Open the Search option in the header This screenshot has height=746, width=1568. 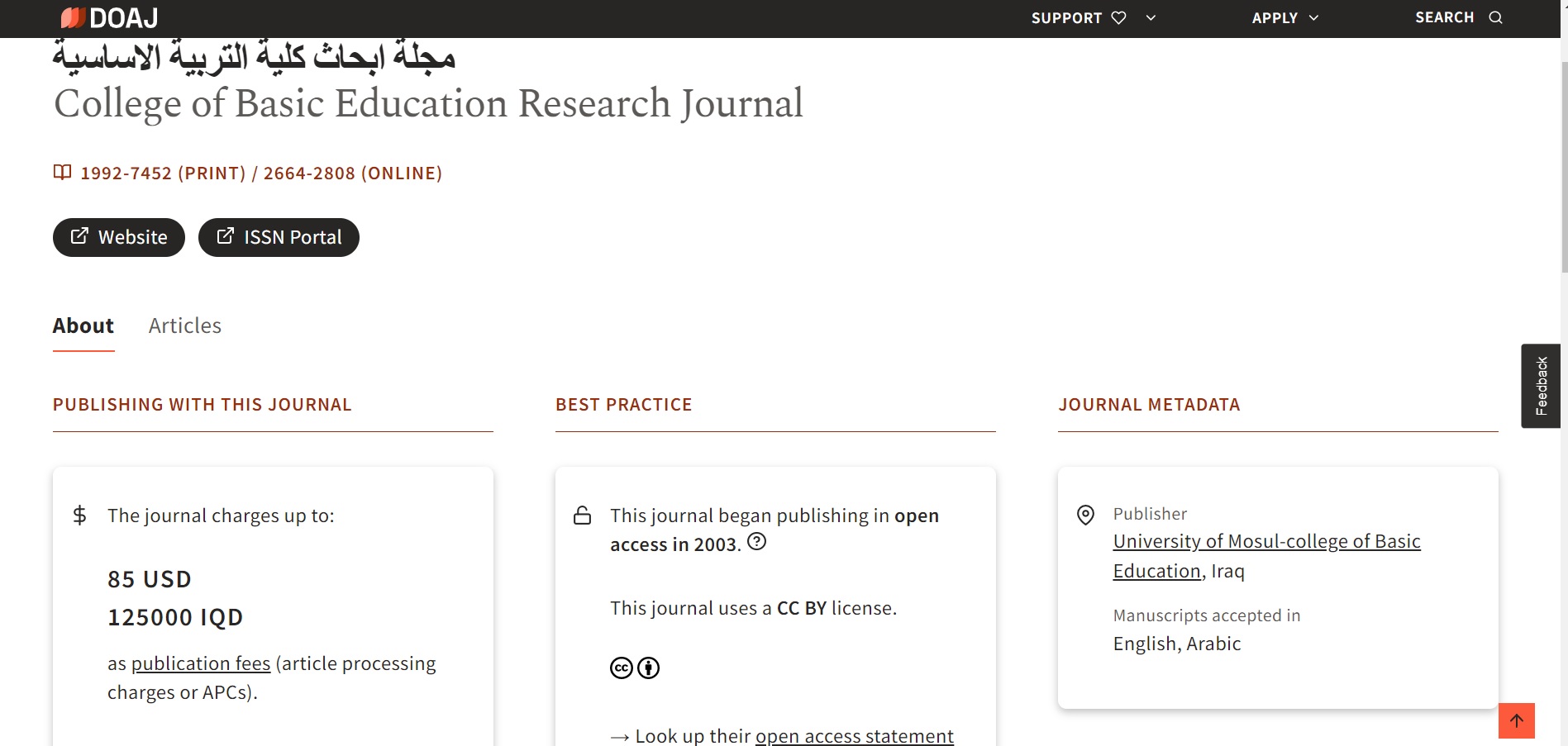coord(1458,17)
